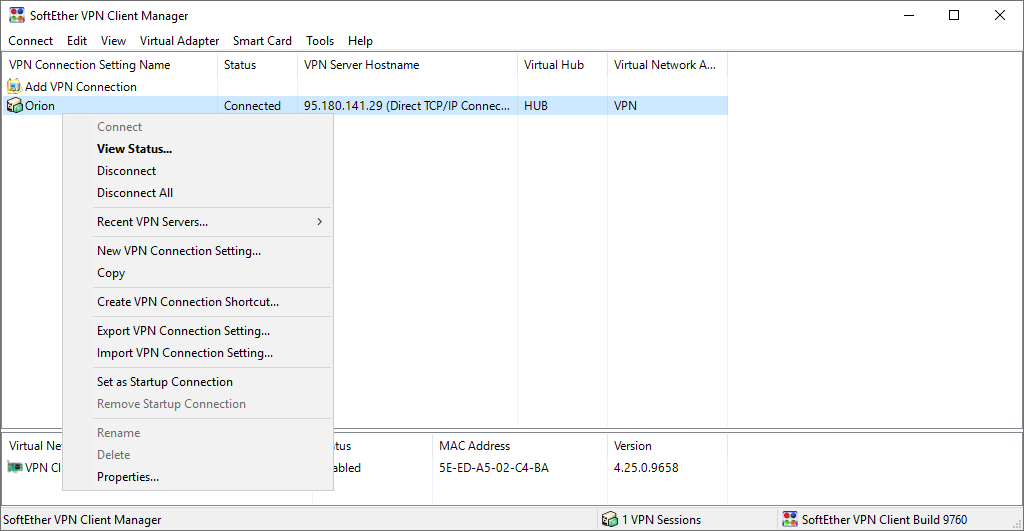Image resolution: width=1024 pixels, height=531 pixels.
Task: Click MAC value 5E-ED-A5-02-C4-BA
Action: pyautogui.click(x=494, y=468)
